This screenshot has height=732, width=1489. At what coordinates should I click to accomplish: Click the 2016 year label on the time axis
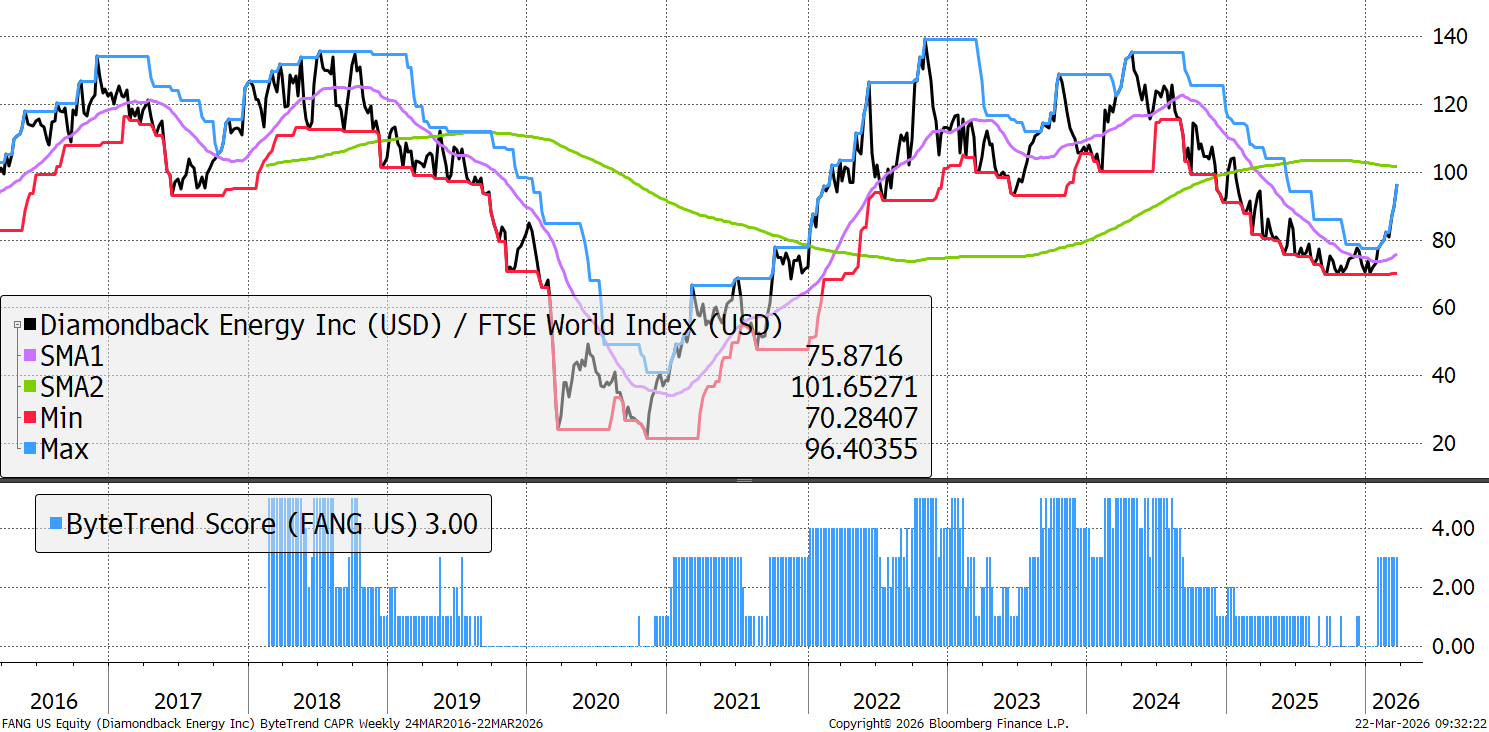click(x=54, y=701)
